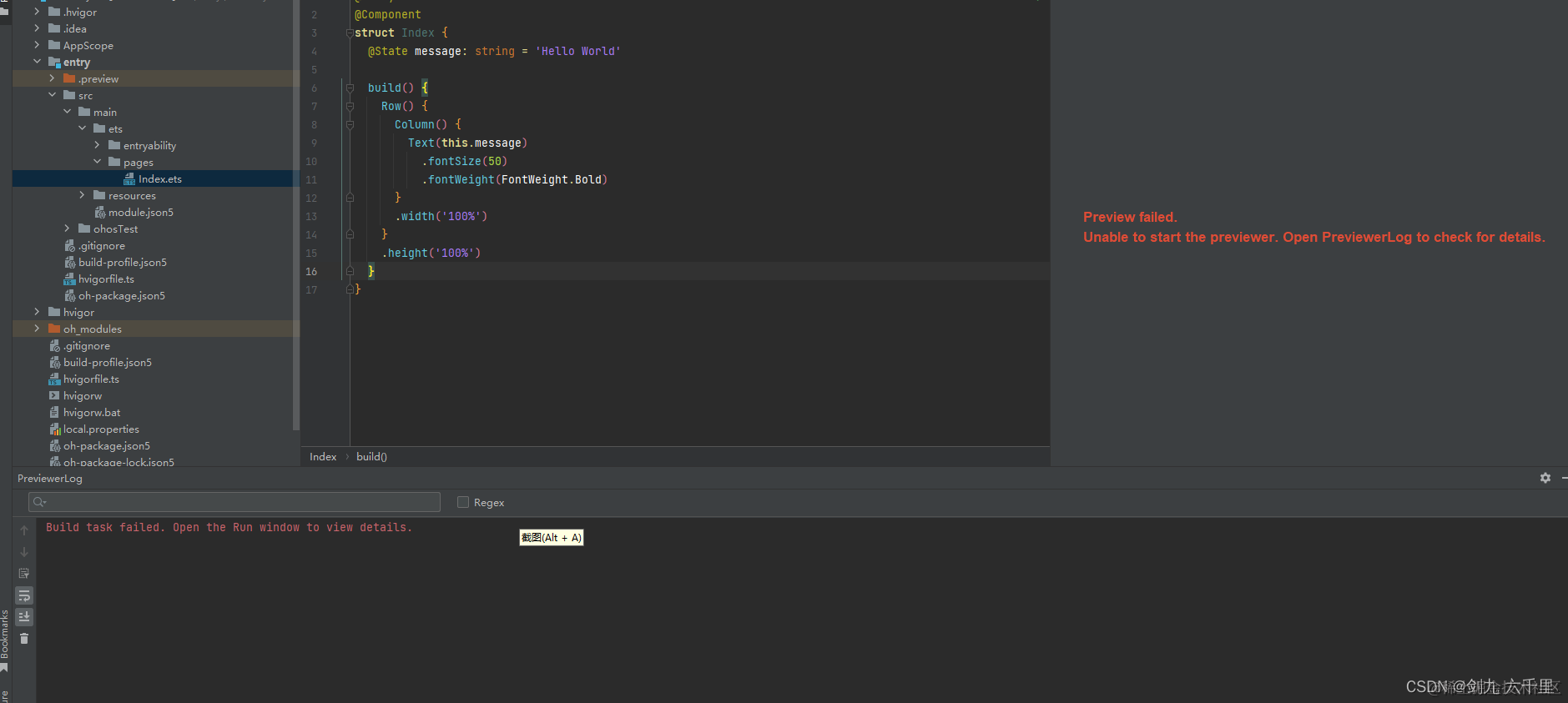Click Index breadcrumb in editor
The width and height of the screenshot is (1568, 703).
coord(323,457)
